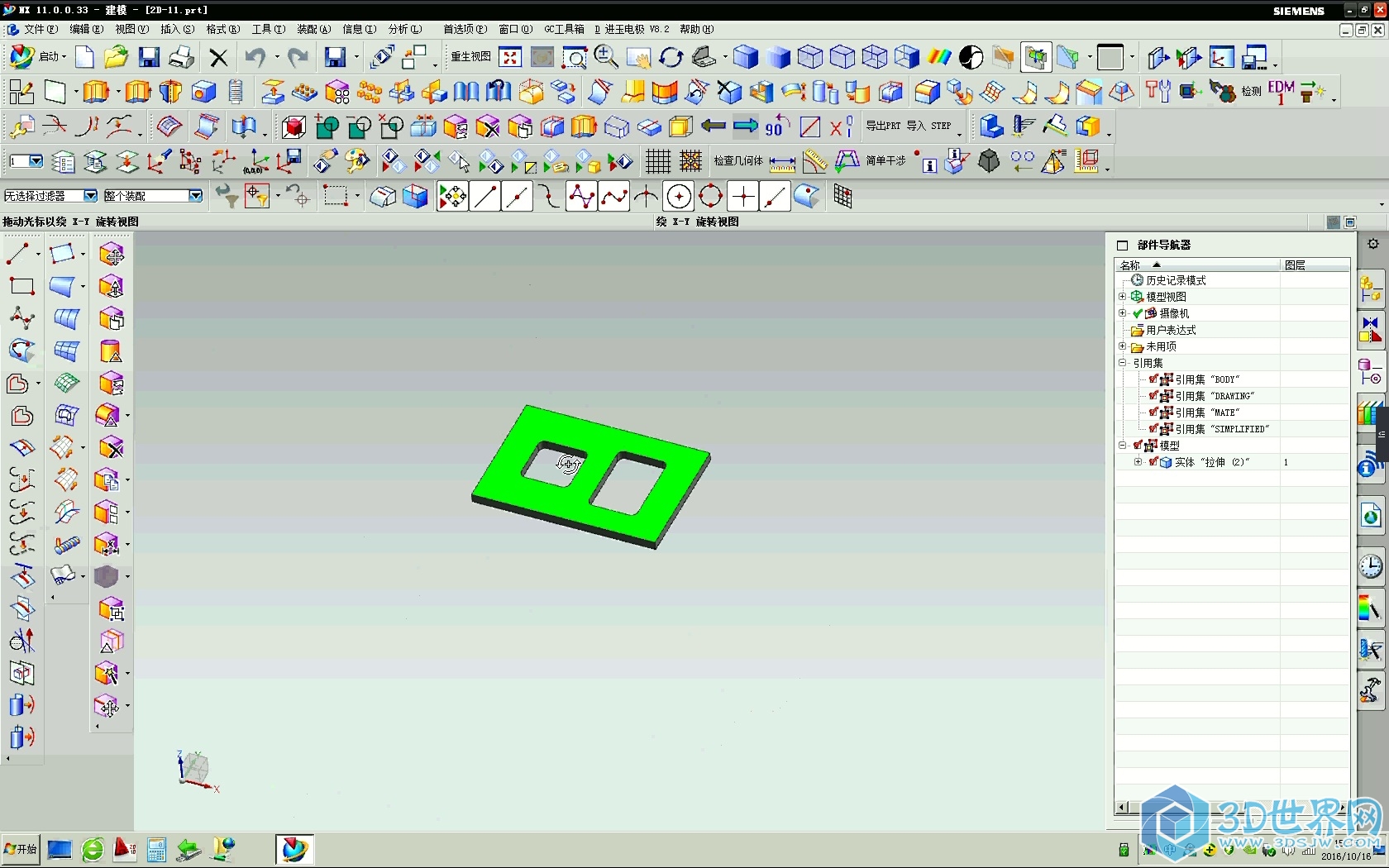Image resolution: width=1389 pixels, height=868 pixels.
Task: Open the navigator settings gear
Action: (1373, 244)
